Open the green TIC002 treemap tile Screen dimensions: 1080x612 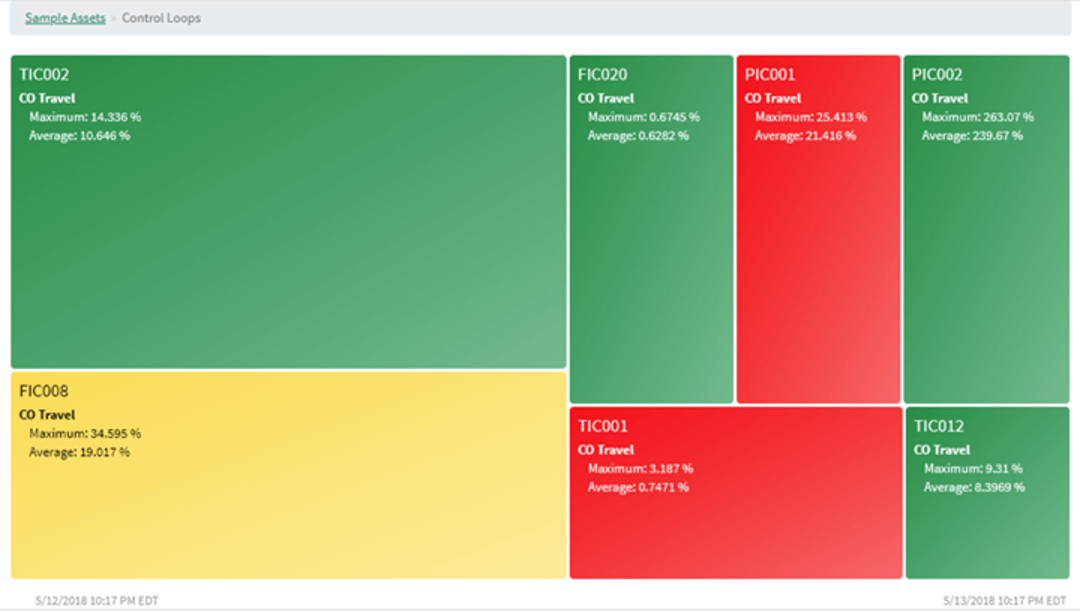(x=289, y=212)
